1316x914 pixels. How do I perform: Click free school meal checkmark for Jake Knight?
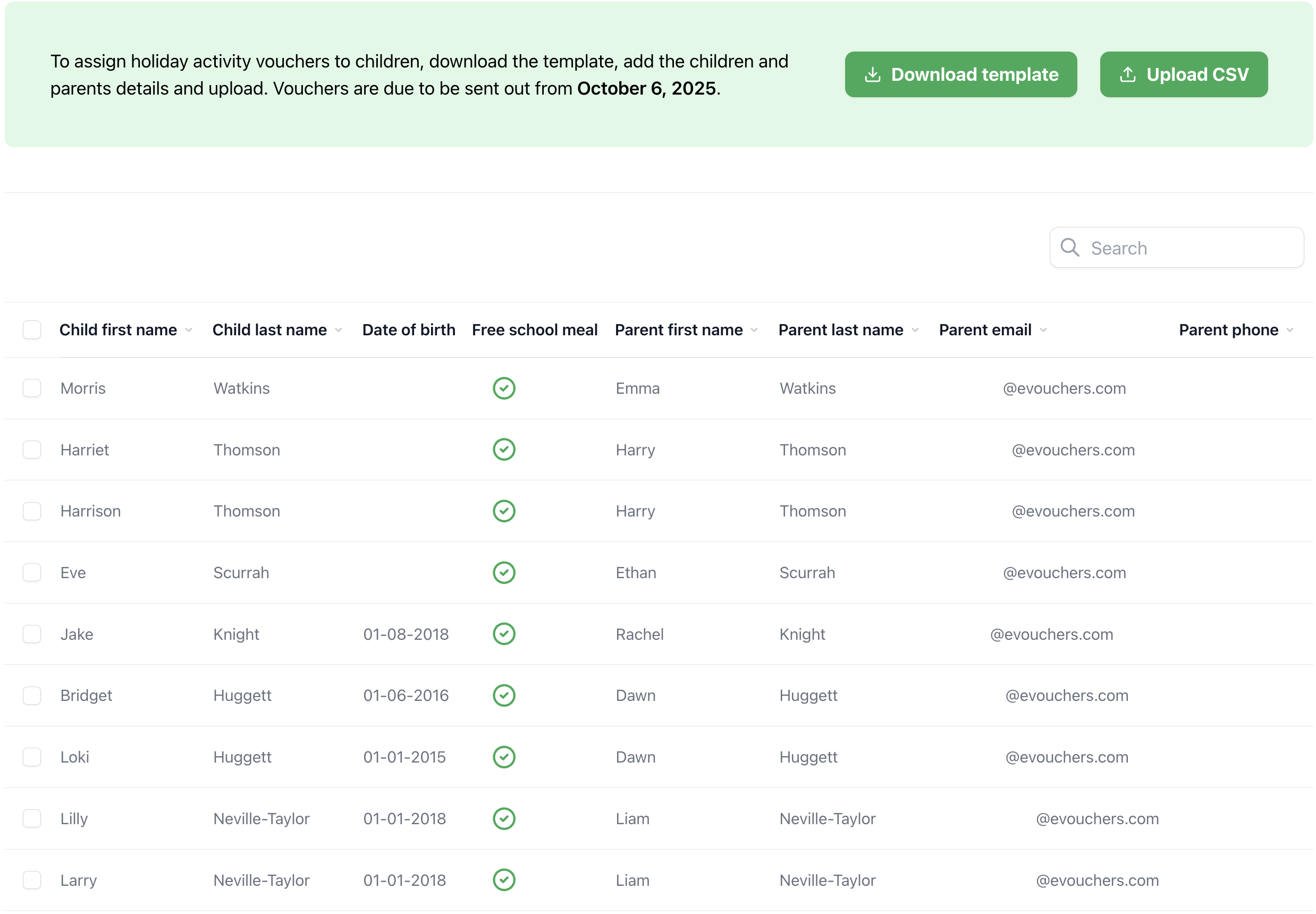503,633
